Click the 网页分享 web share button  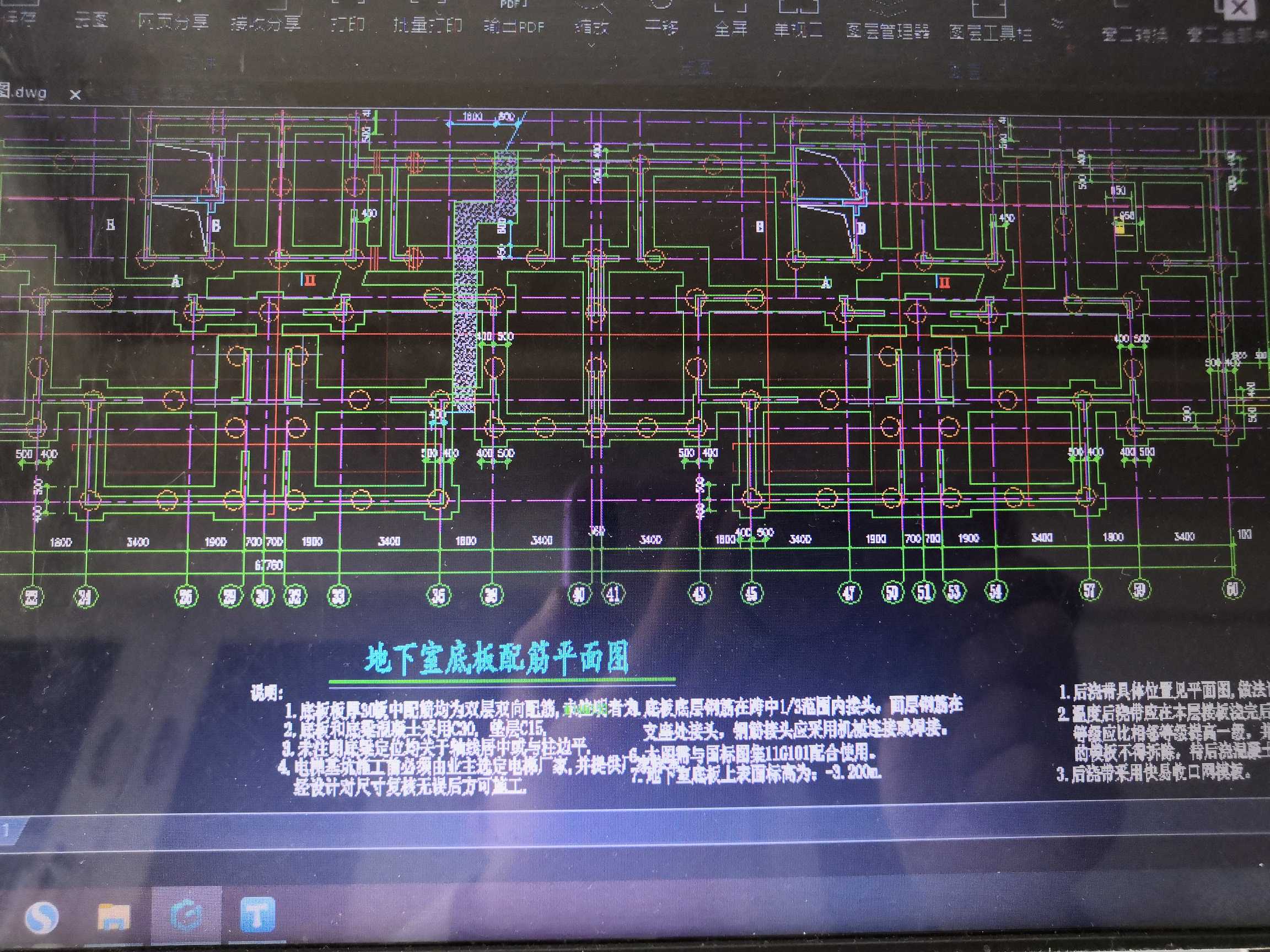click(x=173, y=23)
